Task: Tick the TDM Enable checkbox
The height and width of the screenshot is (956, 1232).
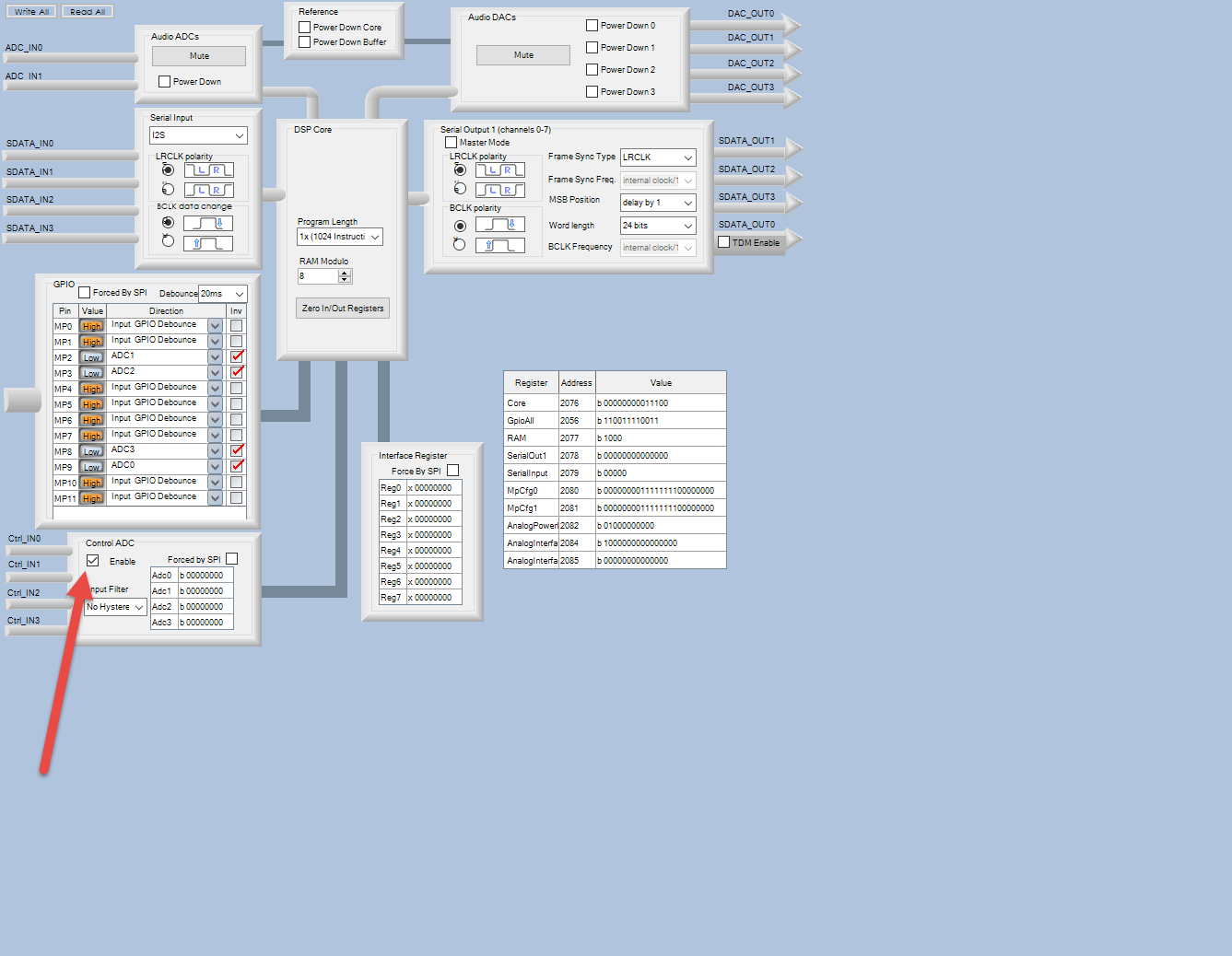Action: tap(723, 242)
